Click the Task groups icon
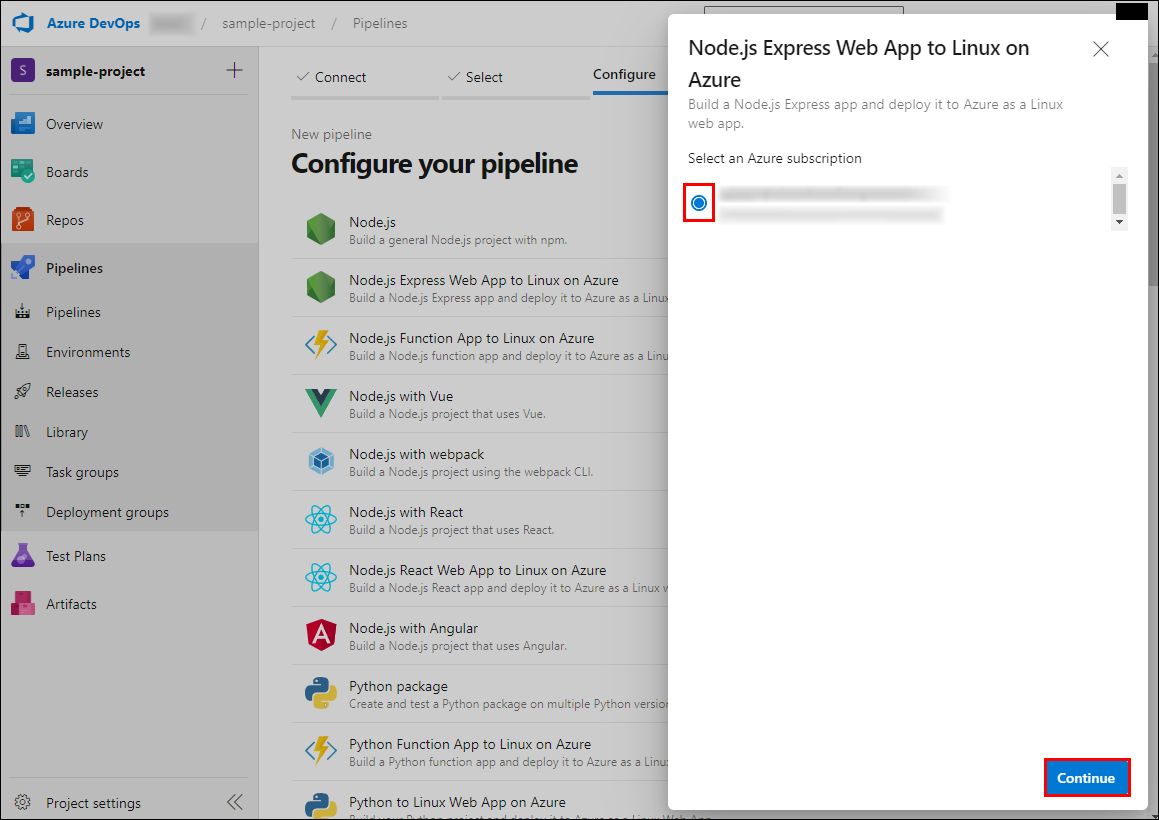 coord(23,471)
